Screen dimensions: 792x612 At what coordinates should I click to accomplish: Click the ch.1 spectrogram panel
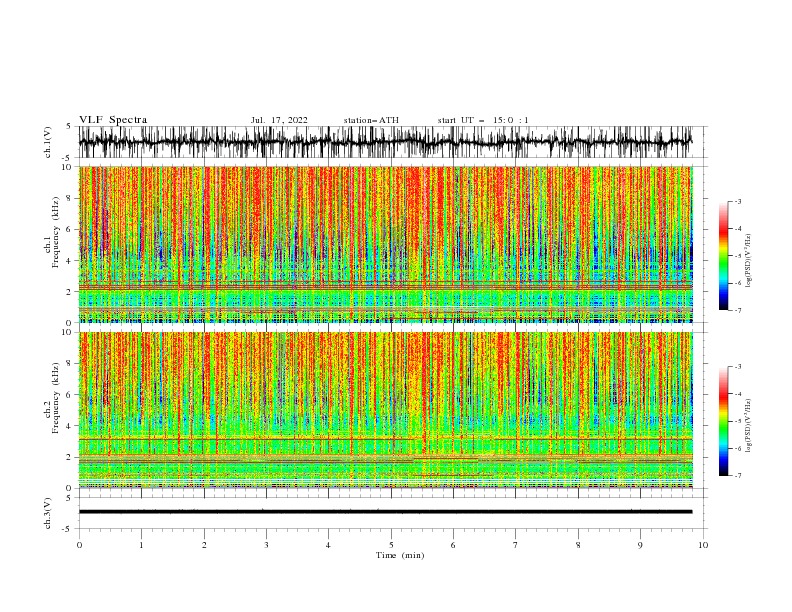tap(385, 244)
